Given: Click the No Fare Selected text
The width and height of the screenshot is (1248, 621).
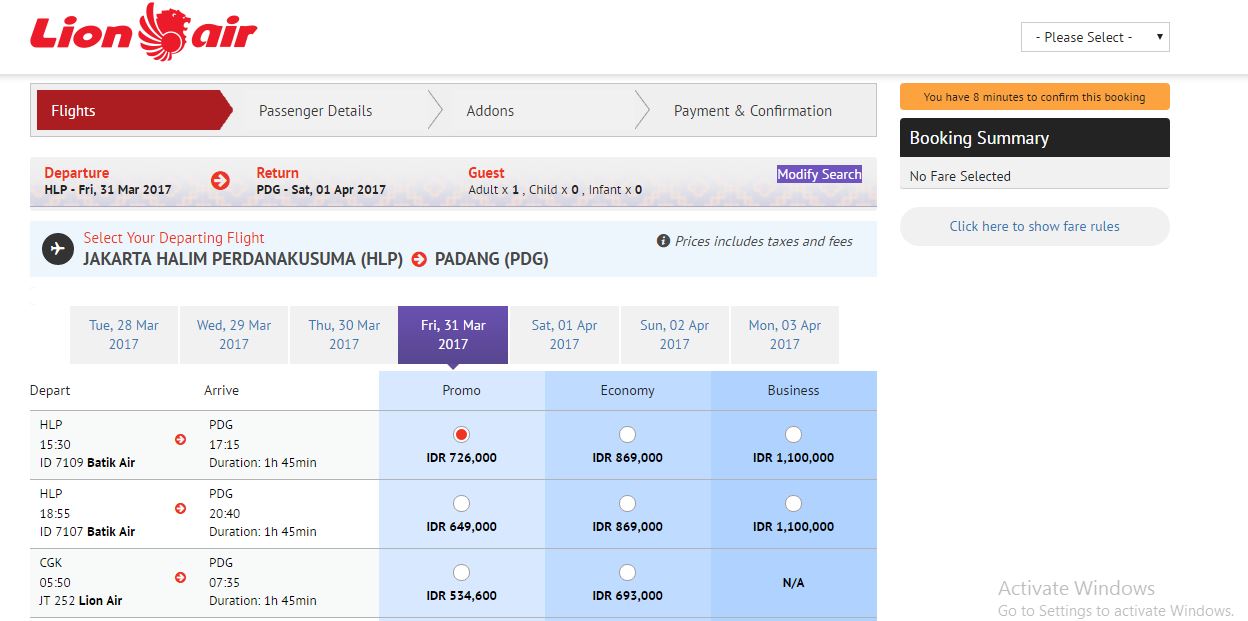Looking at the screenshot, I should (x=960, y=176).
